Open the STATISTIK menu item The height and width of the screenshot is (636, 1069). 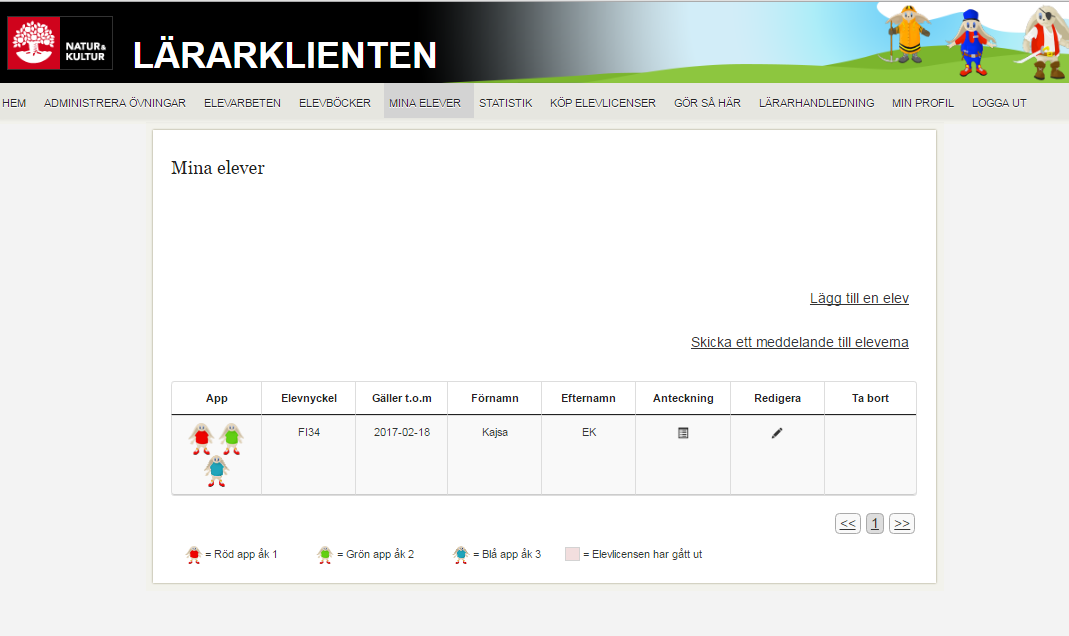coord(505,103)
